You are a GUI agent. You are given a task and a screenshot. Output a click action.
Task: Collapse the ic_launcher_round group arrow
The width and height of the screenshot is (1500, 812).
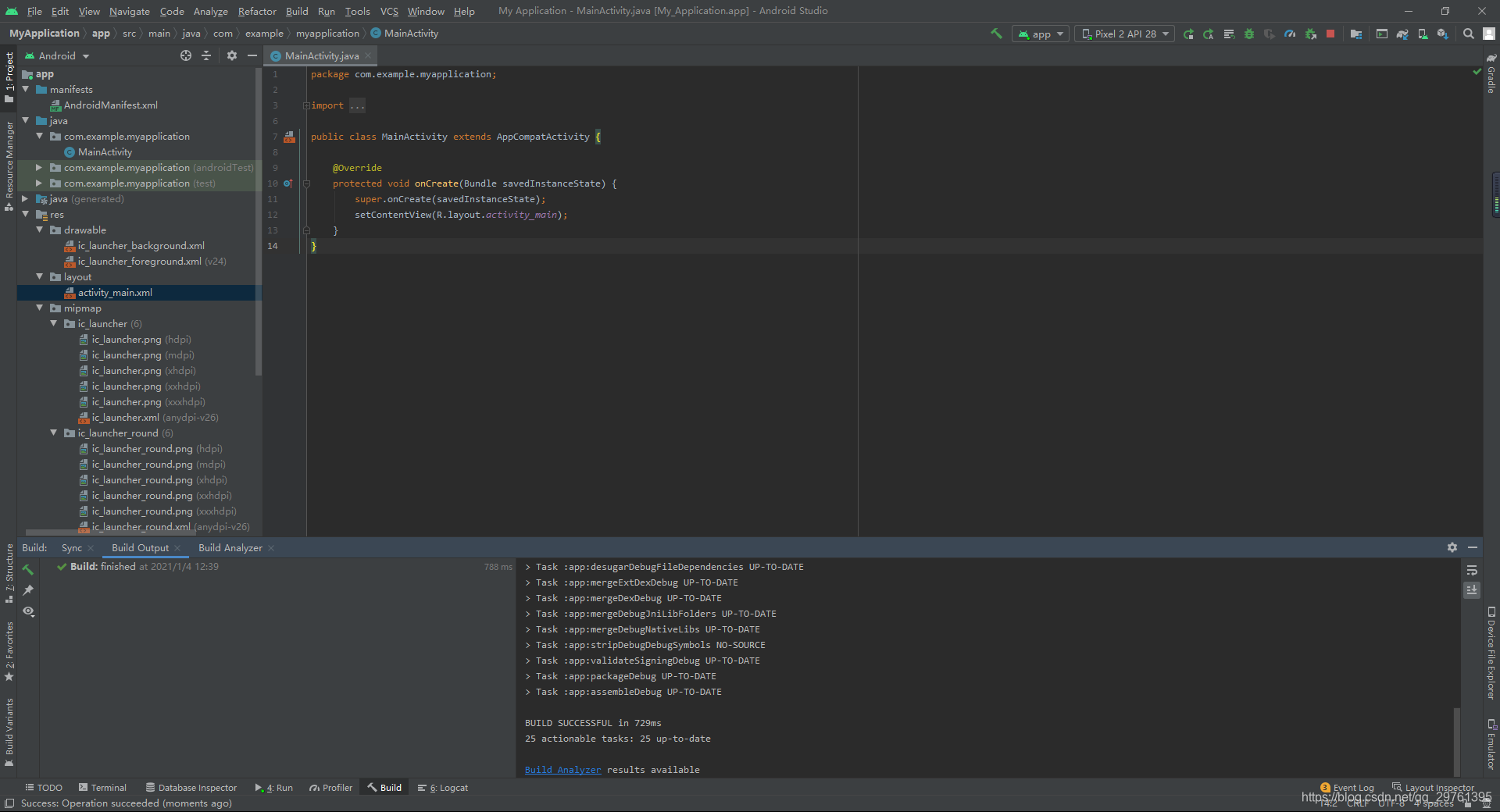point(54,433)
